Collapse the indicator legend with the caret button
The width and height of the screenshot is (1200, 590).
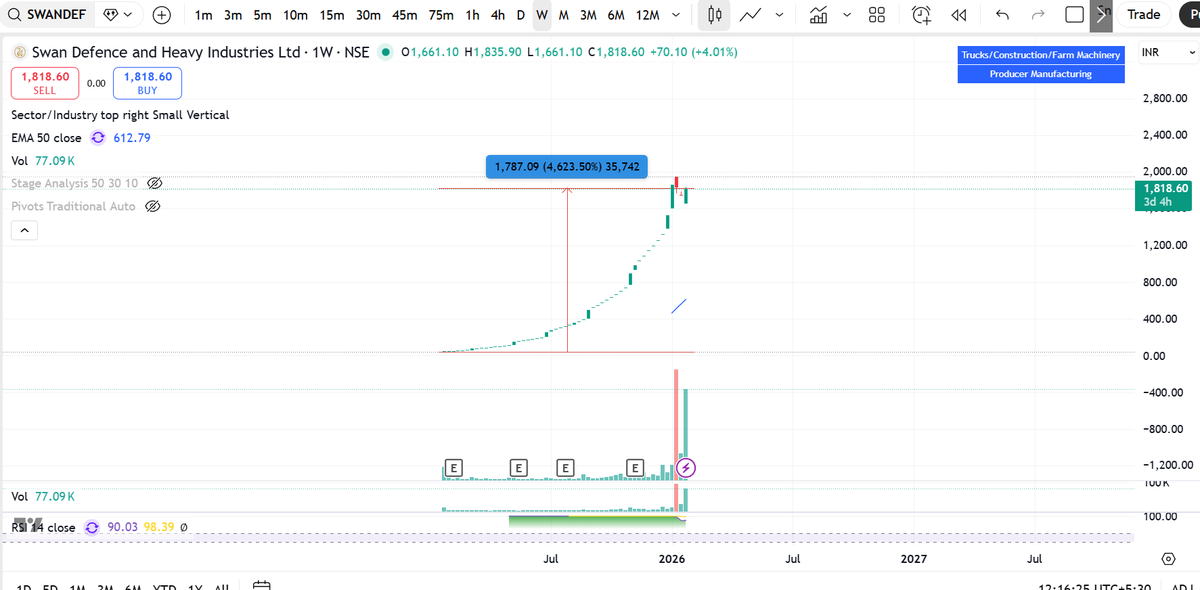(x=24, y=231)
